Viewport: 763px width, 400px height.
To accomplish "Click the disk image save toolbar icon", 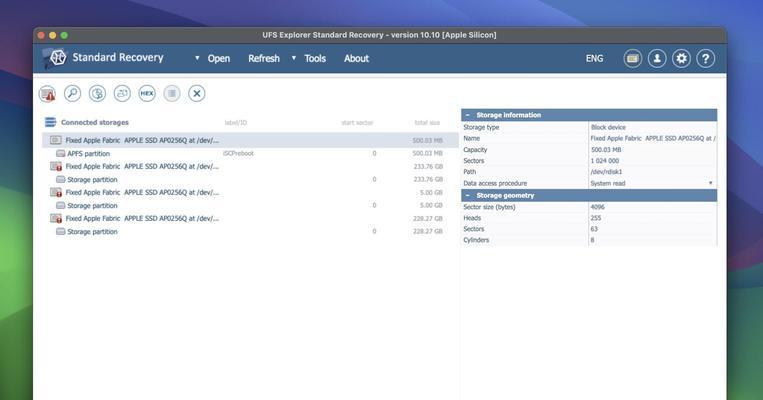I will [97, 93].
